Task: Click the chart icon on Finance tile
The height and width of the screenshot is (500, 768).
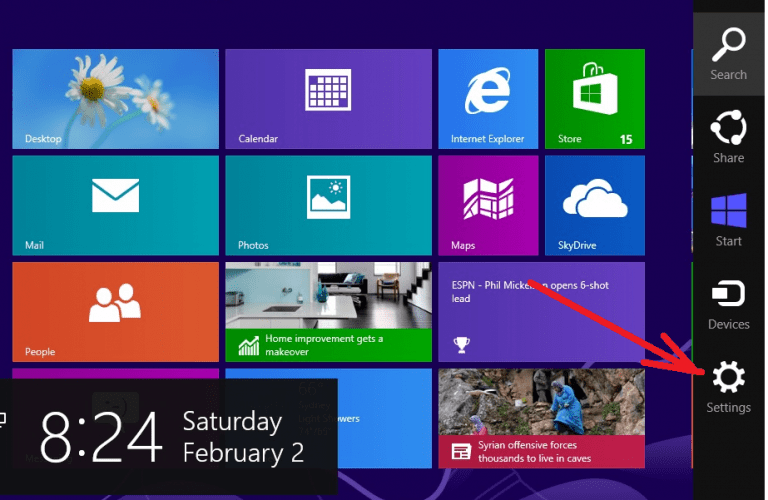Action: (x=249, y=346)
